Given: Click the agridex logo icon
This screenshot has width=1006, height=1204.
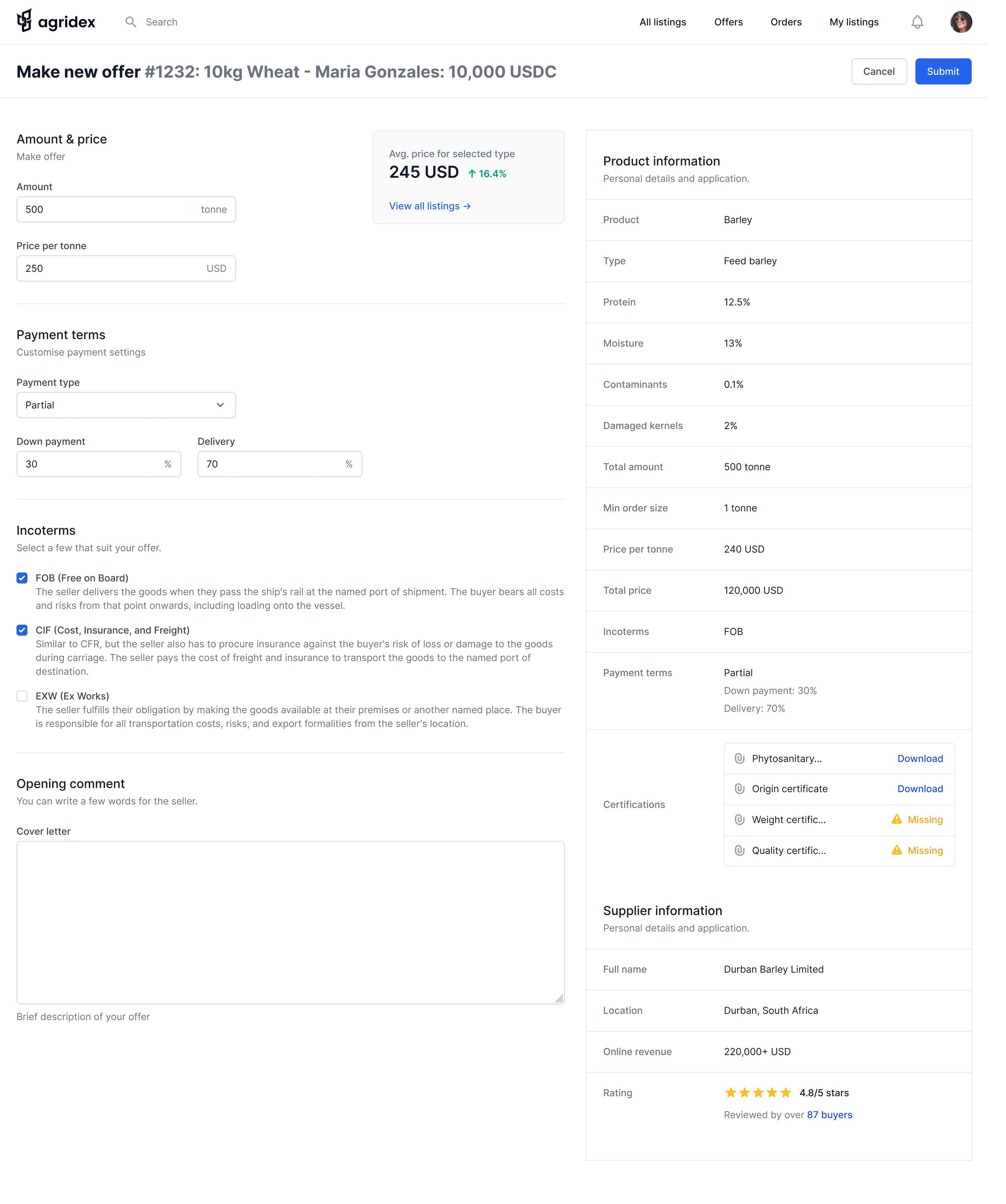Looking at the screenshot, I should [x=24, y=21].
